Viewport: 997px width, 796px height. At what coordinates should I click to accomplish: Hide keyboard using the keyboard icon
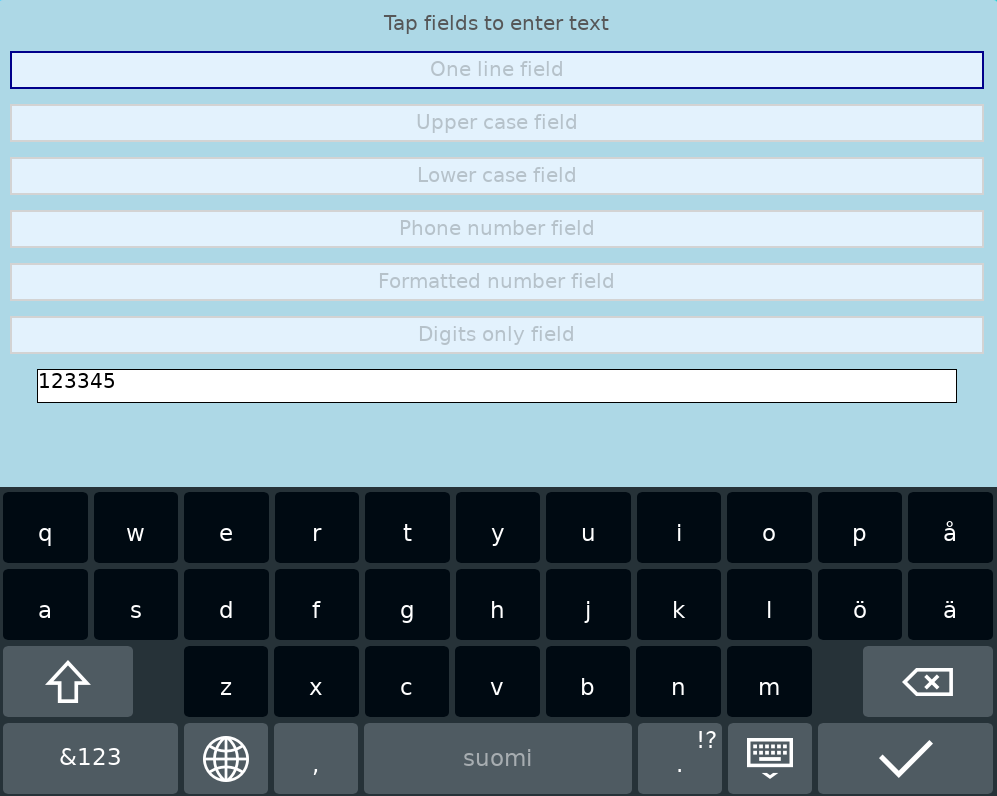[x=769, y=759]
